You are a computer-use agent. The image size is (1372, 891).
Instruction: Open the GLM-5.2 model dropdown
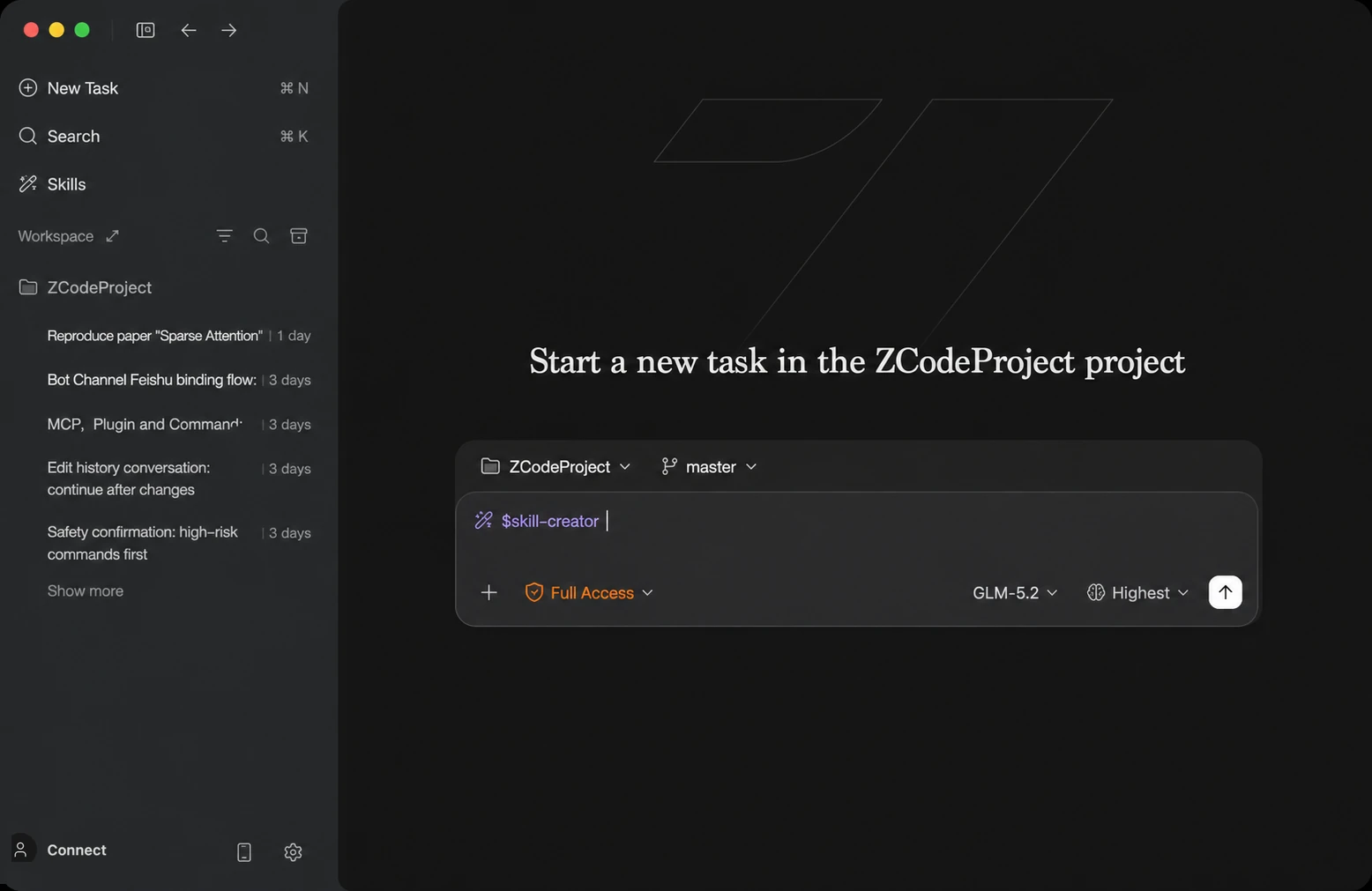click(1015, 592)
